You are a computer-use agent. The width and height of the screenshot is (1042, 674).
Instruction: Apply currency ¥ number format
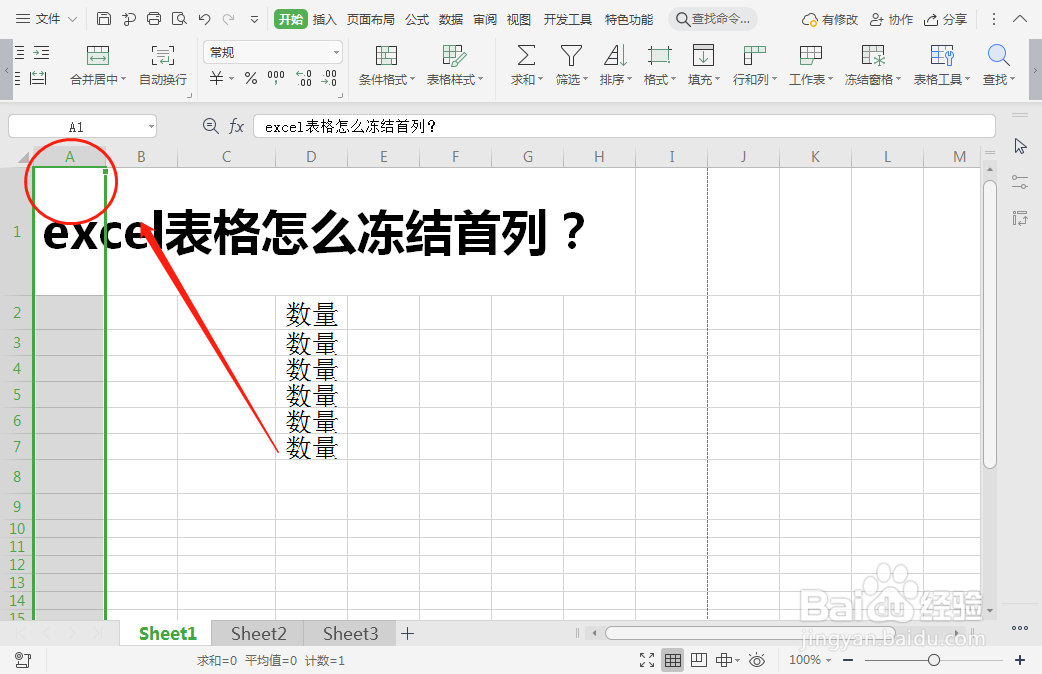click(217, 78)
